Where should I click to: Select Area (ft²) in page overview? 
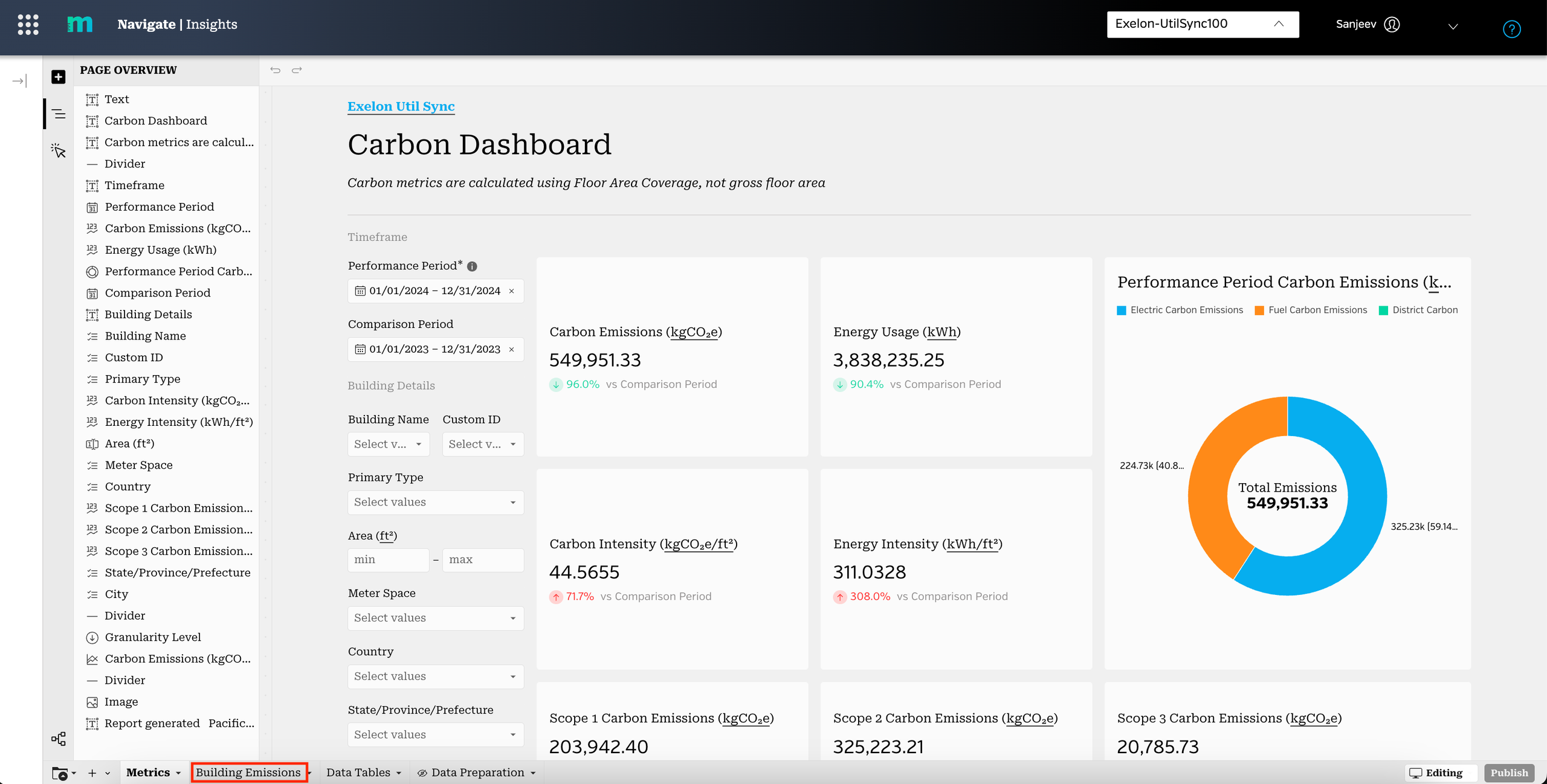[129, 443]
